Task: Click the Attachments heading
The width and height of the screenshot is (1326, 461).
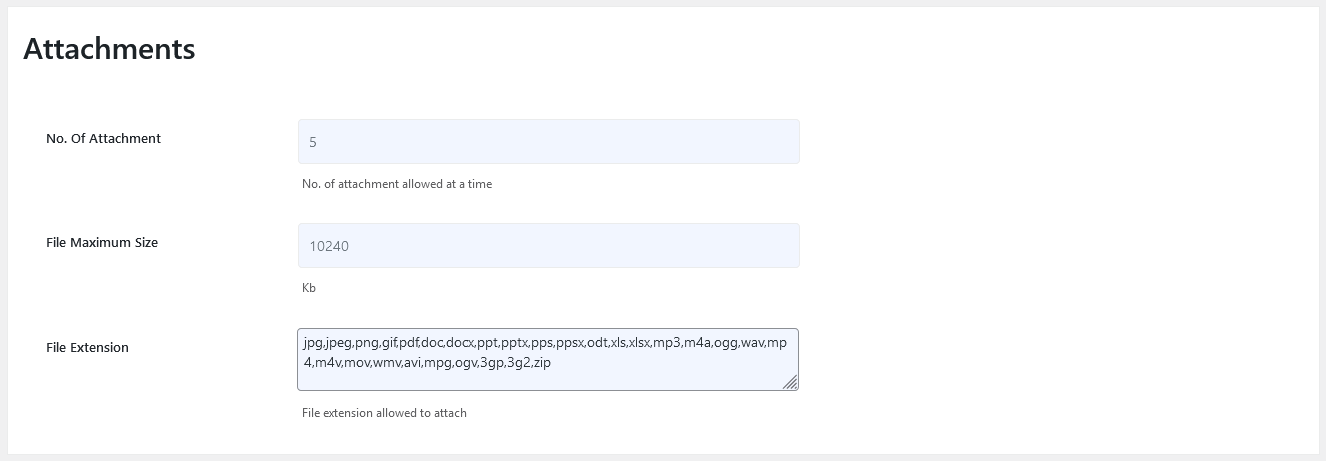Action: click(x=109, y=49)
